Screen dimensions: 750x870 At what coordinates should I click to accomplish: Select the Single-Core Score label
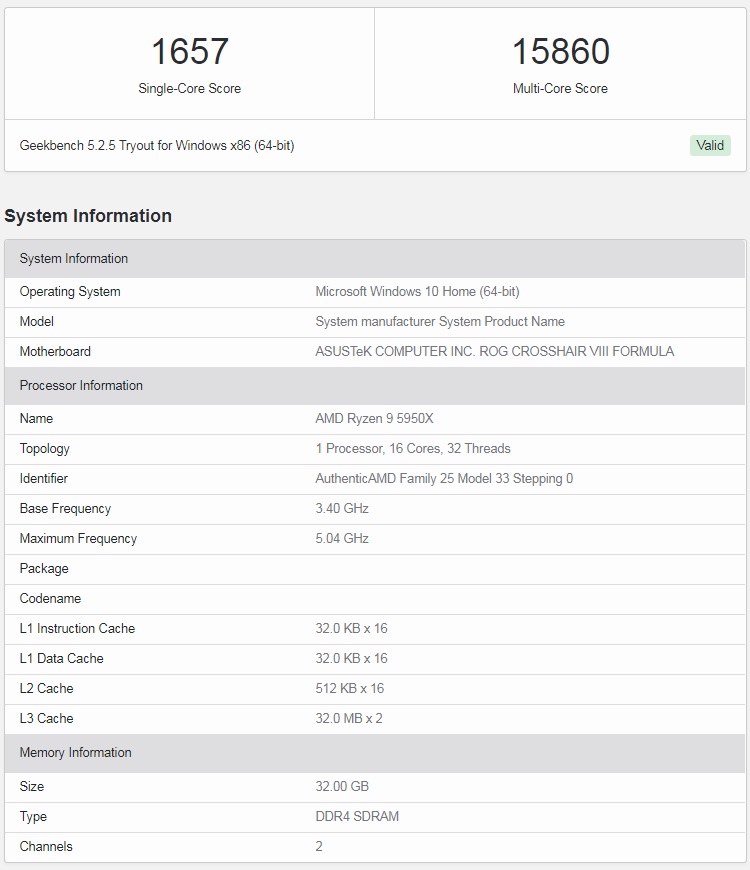click(x=190, y=88)
